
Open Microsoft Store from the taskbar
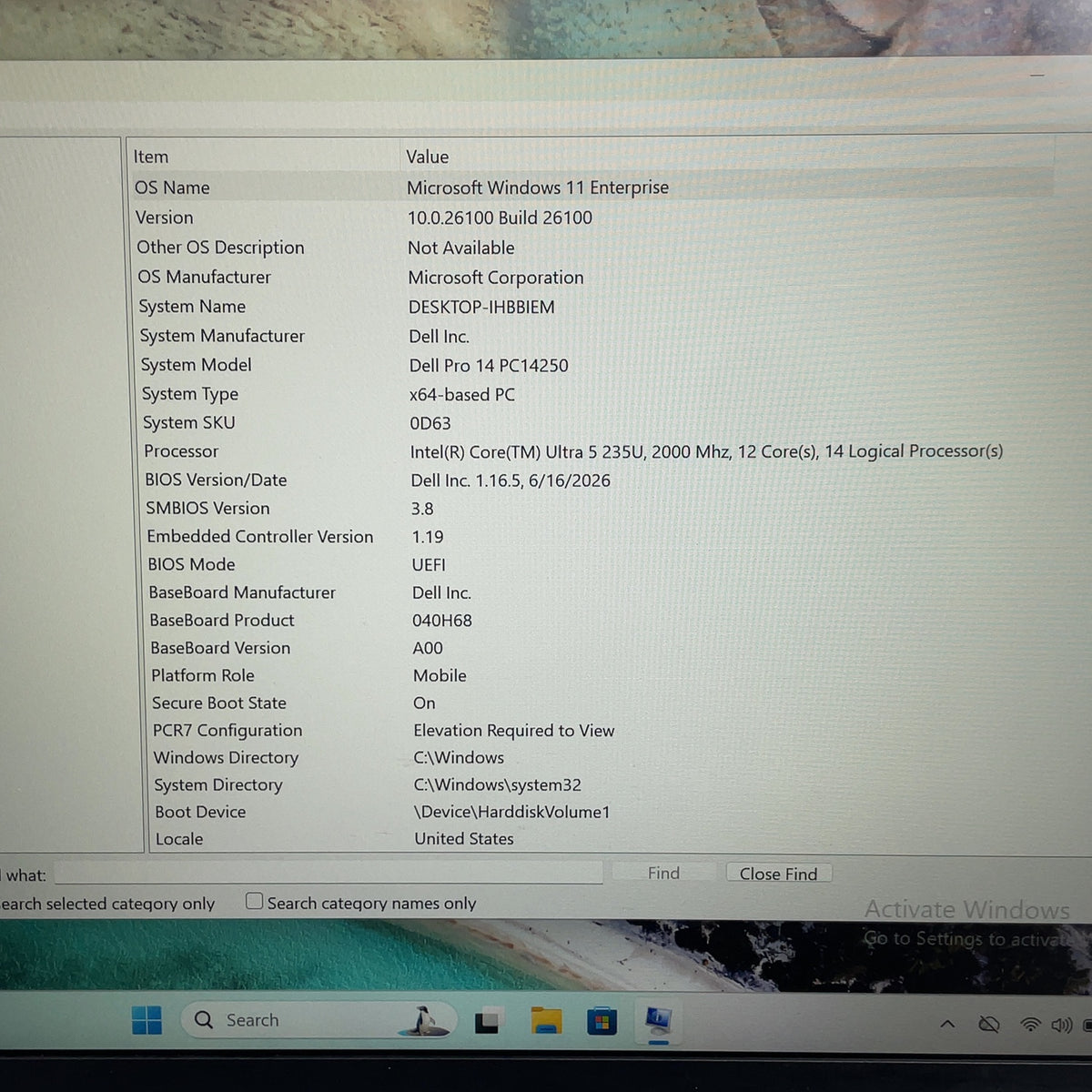602,1022
